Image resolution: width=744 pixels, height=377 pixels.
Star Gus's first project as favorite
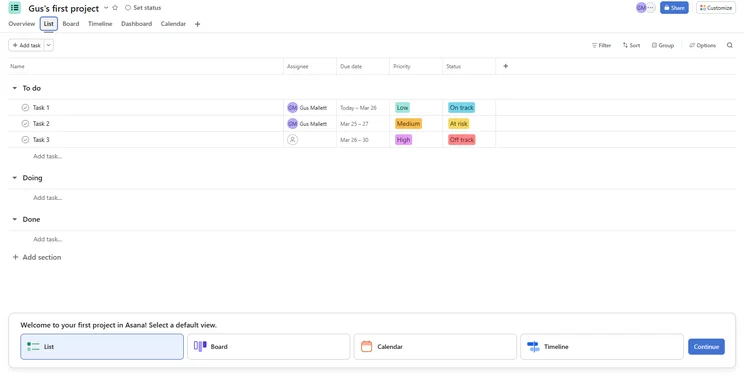coord(115,8)
